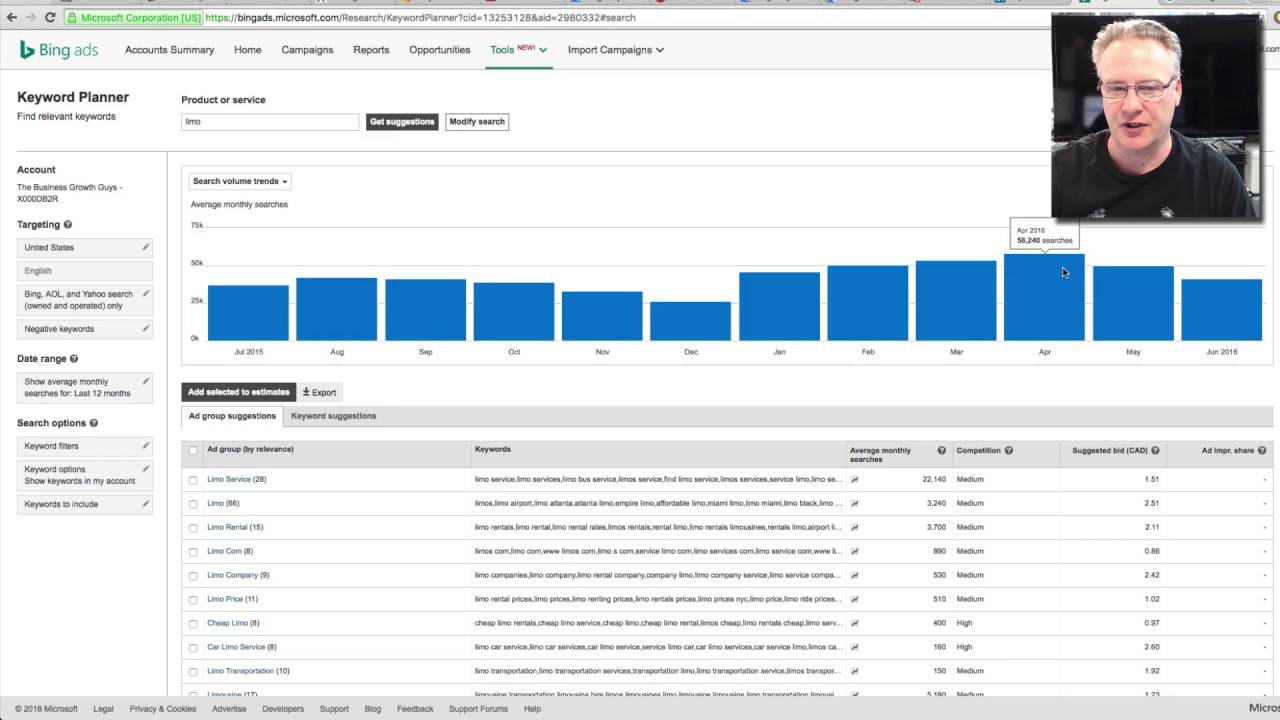The image size is (1280, 720).
Task: Check the Limo Com ad group box
Action: point(193,552)
